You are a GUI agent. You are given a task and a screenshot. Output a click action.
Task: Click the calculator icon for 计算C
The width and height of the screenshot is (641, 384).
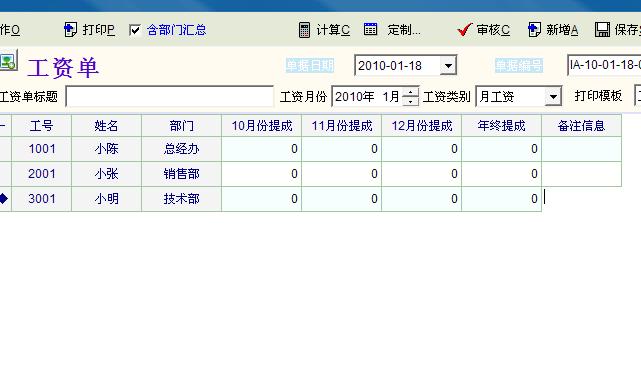coord(304,30)
